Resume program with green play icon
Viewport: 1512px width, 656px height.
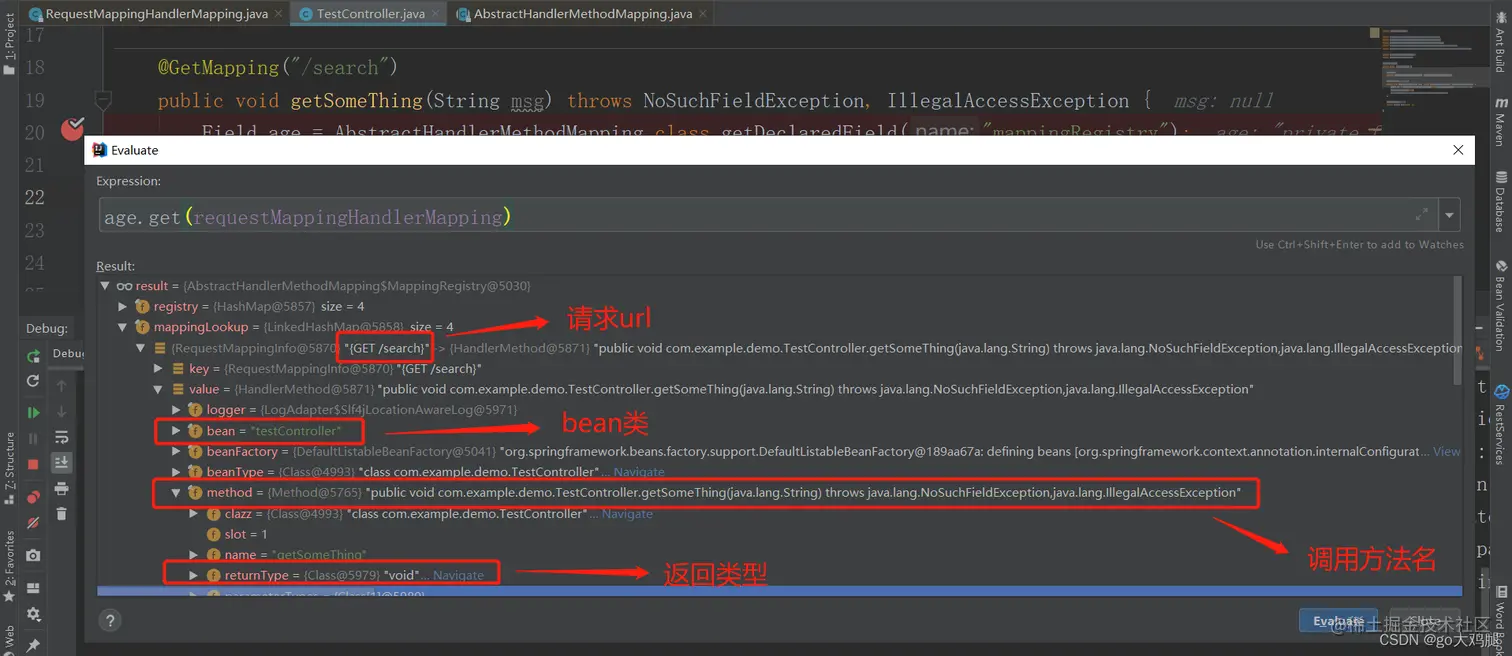33,412
